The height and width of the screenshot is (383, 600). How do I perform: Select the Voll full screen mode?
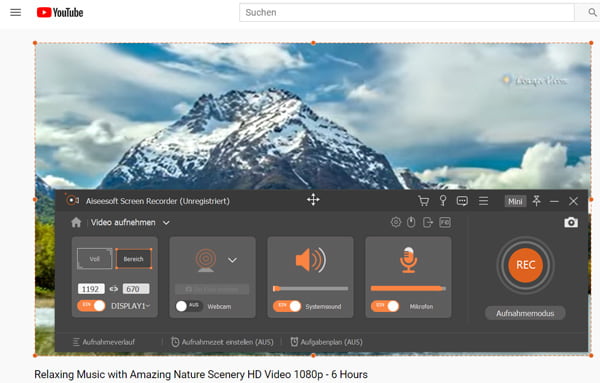[x=95, y=259]
